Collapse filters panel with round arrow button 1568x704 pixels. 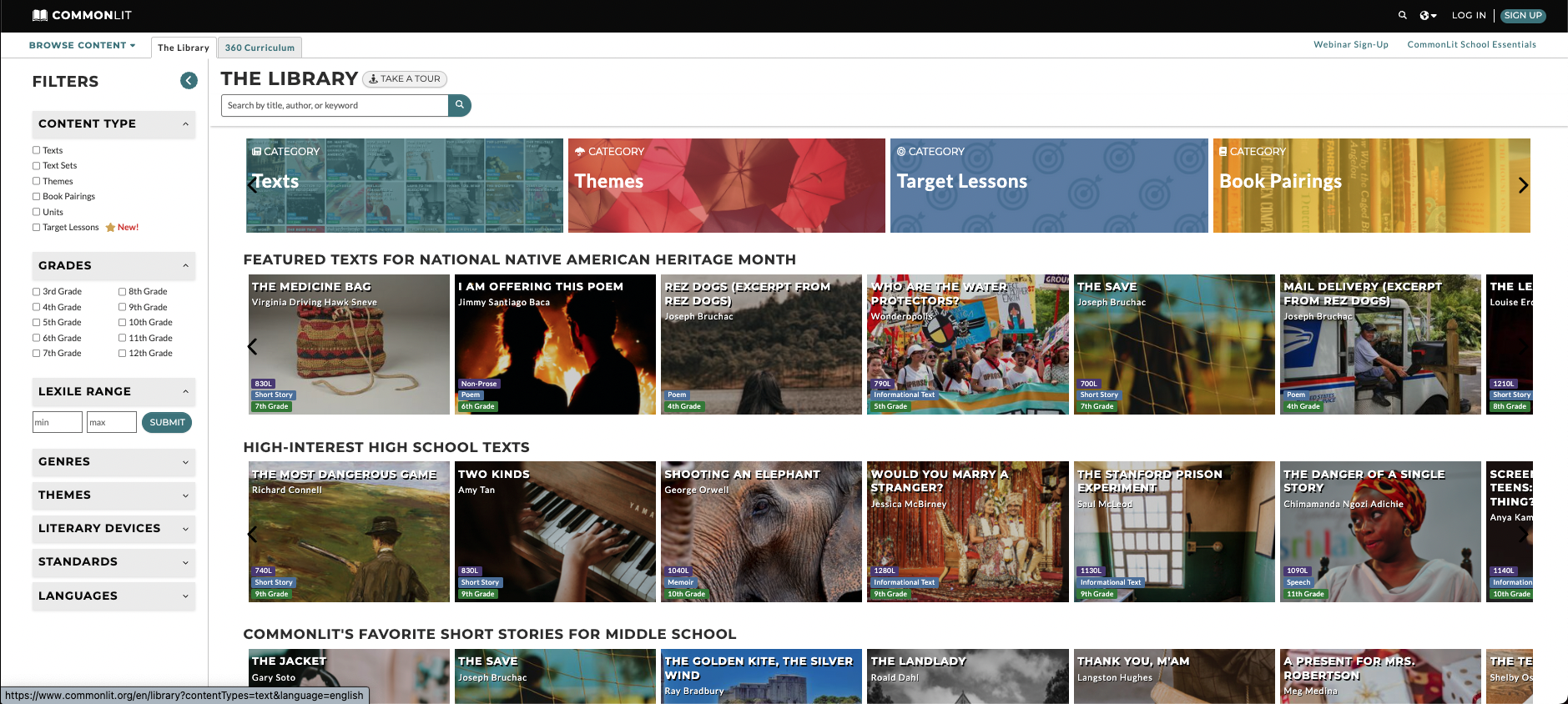pyautogui.click(x=189, y=80)
